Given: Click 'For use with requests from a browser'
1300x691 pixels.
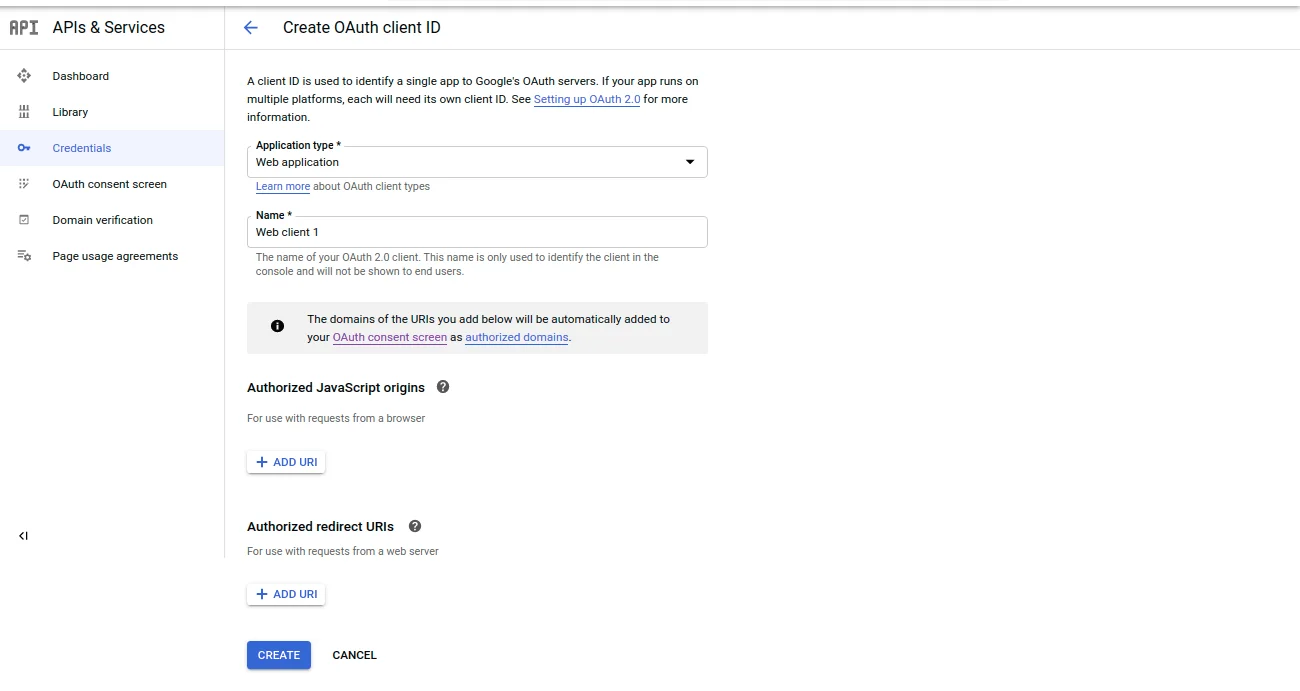Looking at the screenshot, I should (336, 418).
